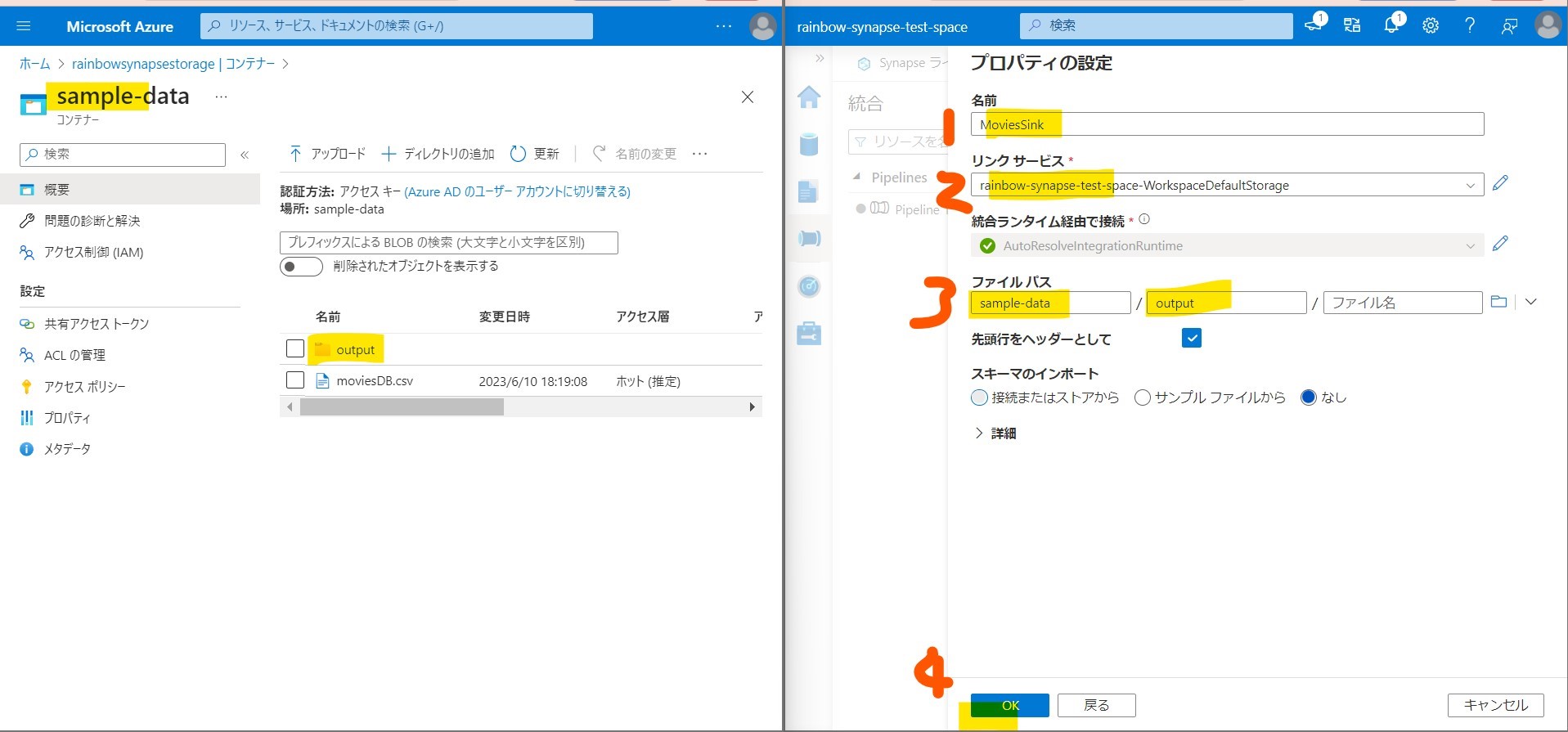Open the Synapse Develop hub document icon
This screenshot has height=732, width=1568.
coord(809,191)
